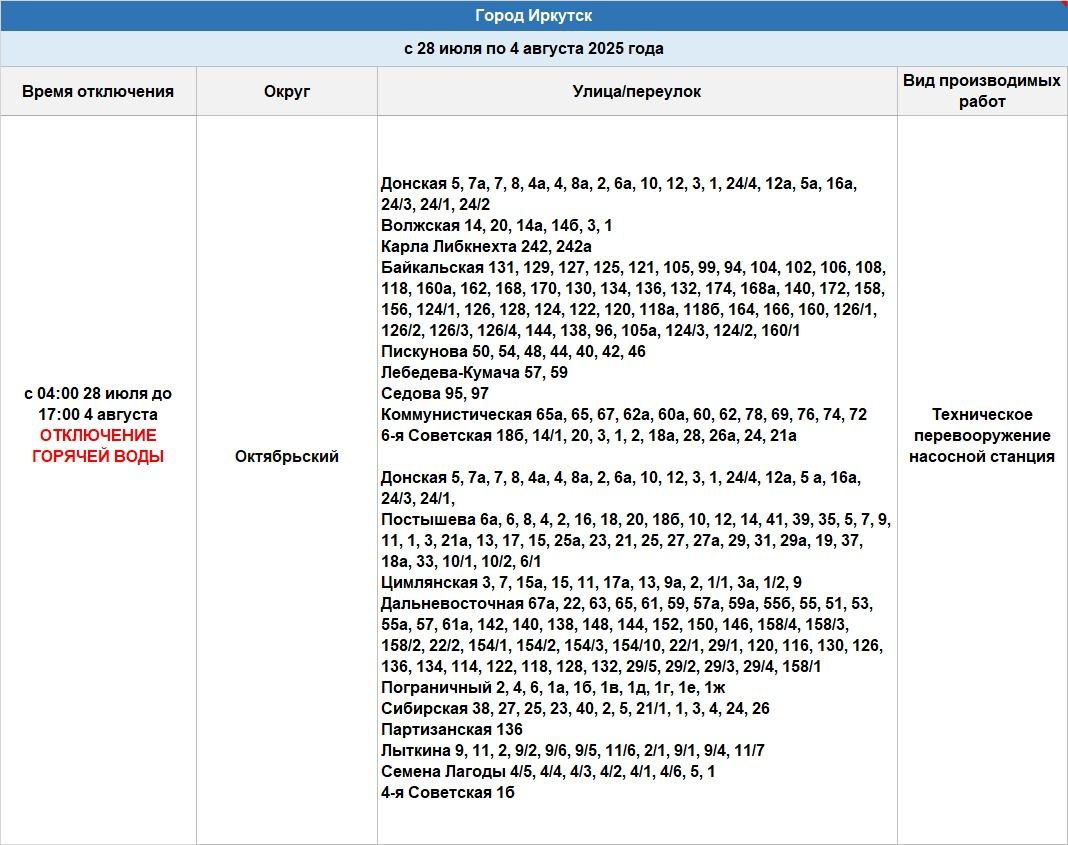Click the 'Город Иркутск' title bar
Viewport: 1068px width, 845px height.
(533, 16)
